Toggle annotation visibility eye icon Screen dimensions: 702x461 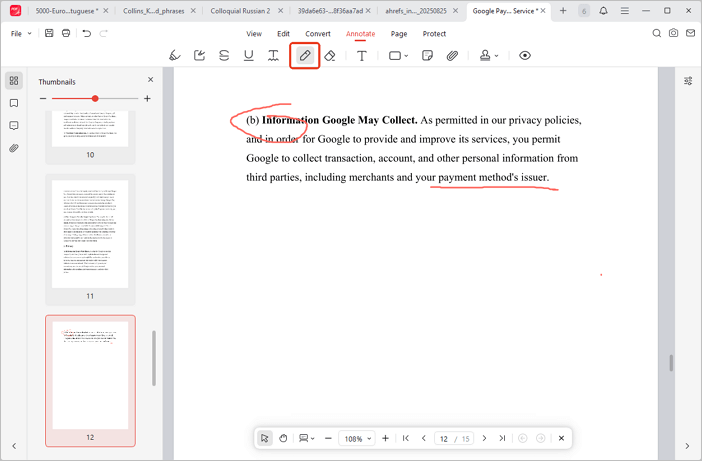(525, 55)
